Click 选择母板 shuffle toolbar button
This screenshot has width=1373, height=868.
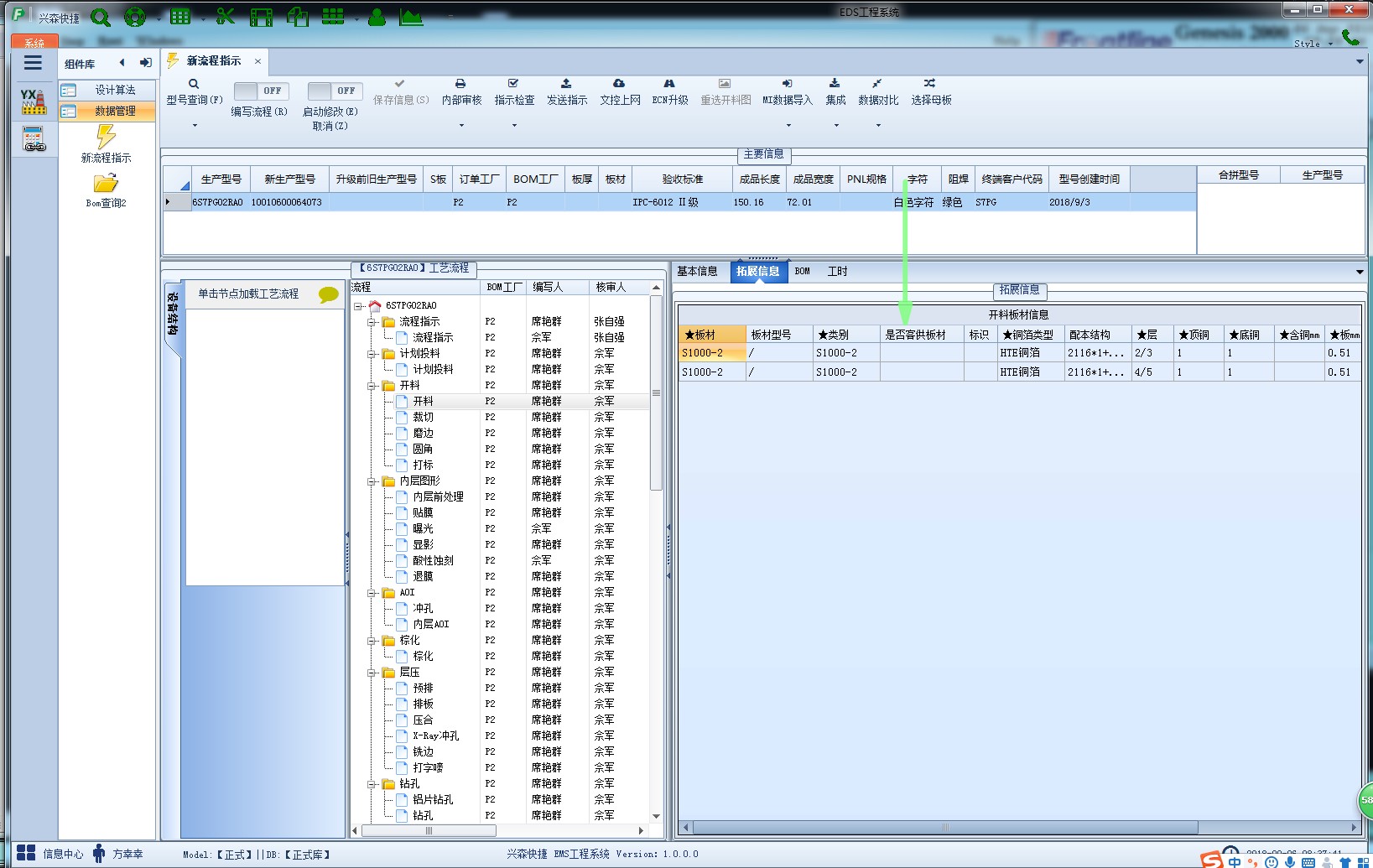coord(931,91)
